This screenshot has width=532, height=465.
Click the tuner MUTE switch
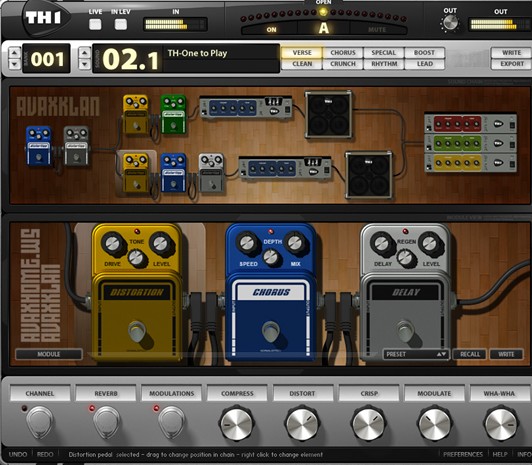coord(377,30)
